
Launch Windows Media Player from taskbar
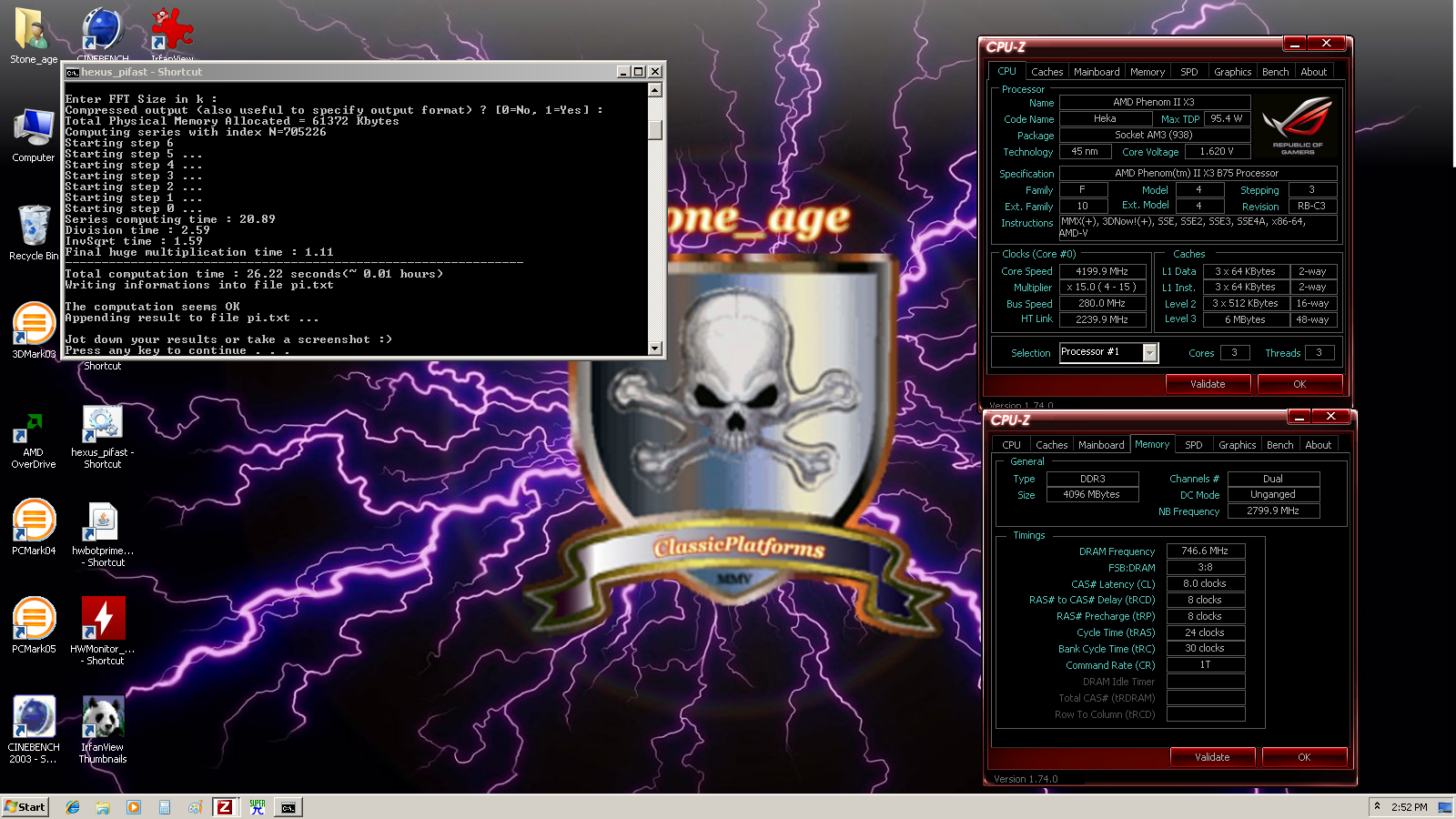134,807
